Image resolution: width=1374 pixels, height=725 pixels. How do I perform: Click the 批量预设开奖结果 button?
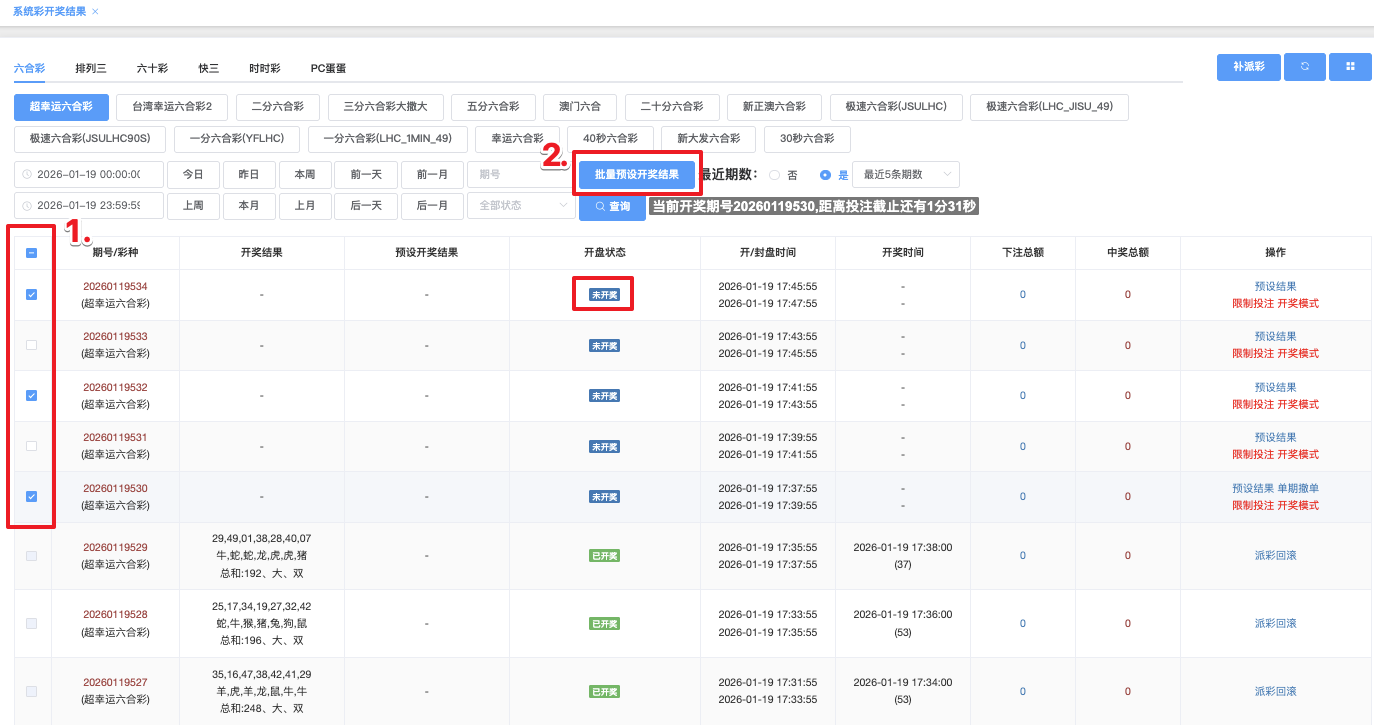(x=636, y=175)
